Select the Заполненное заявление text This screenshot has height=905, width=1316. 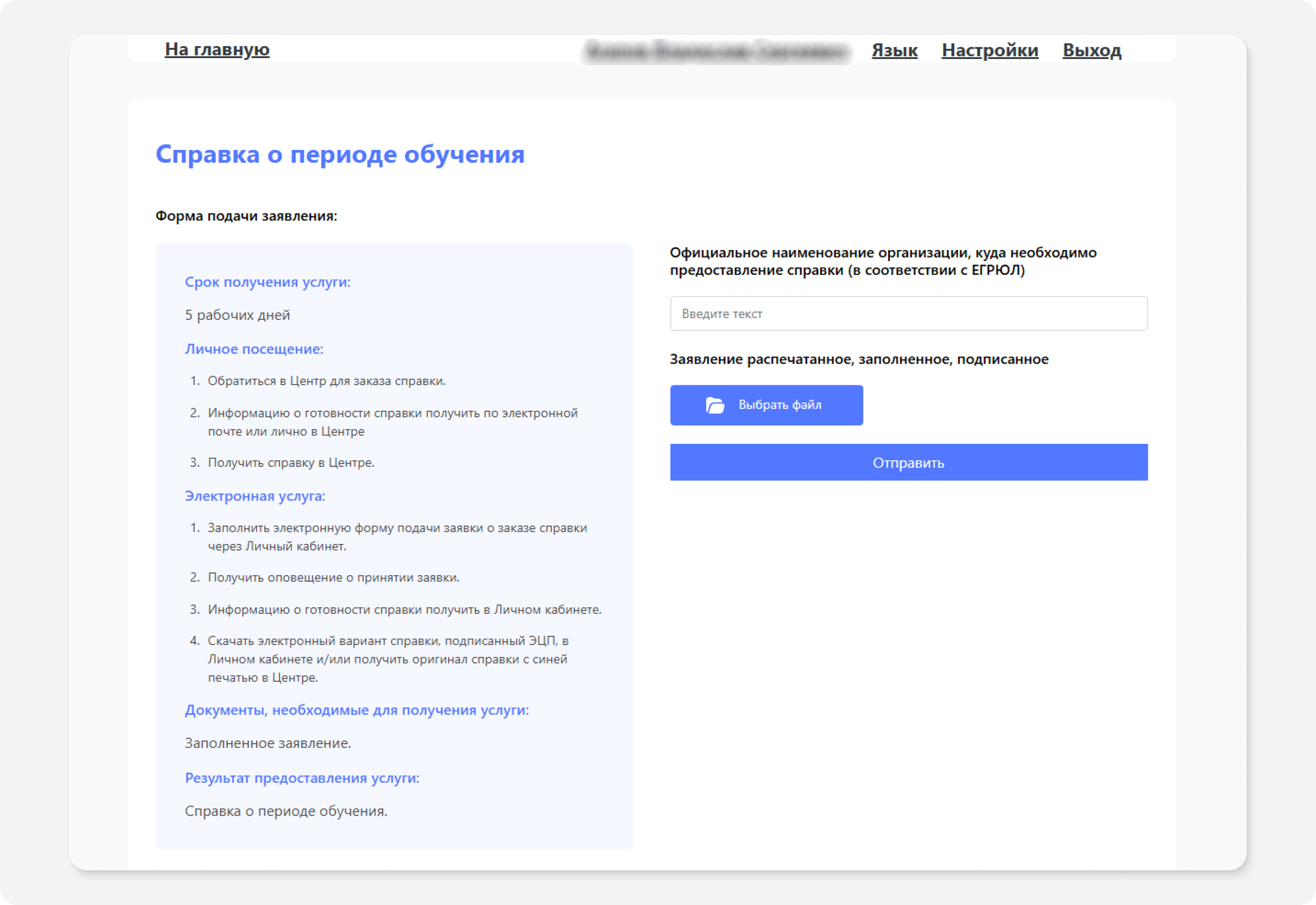pos(267,743)
